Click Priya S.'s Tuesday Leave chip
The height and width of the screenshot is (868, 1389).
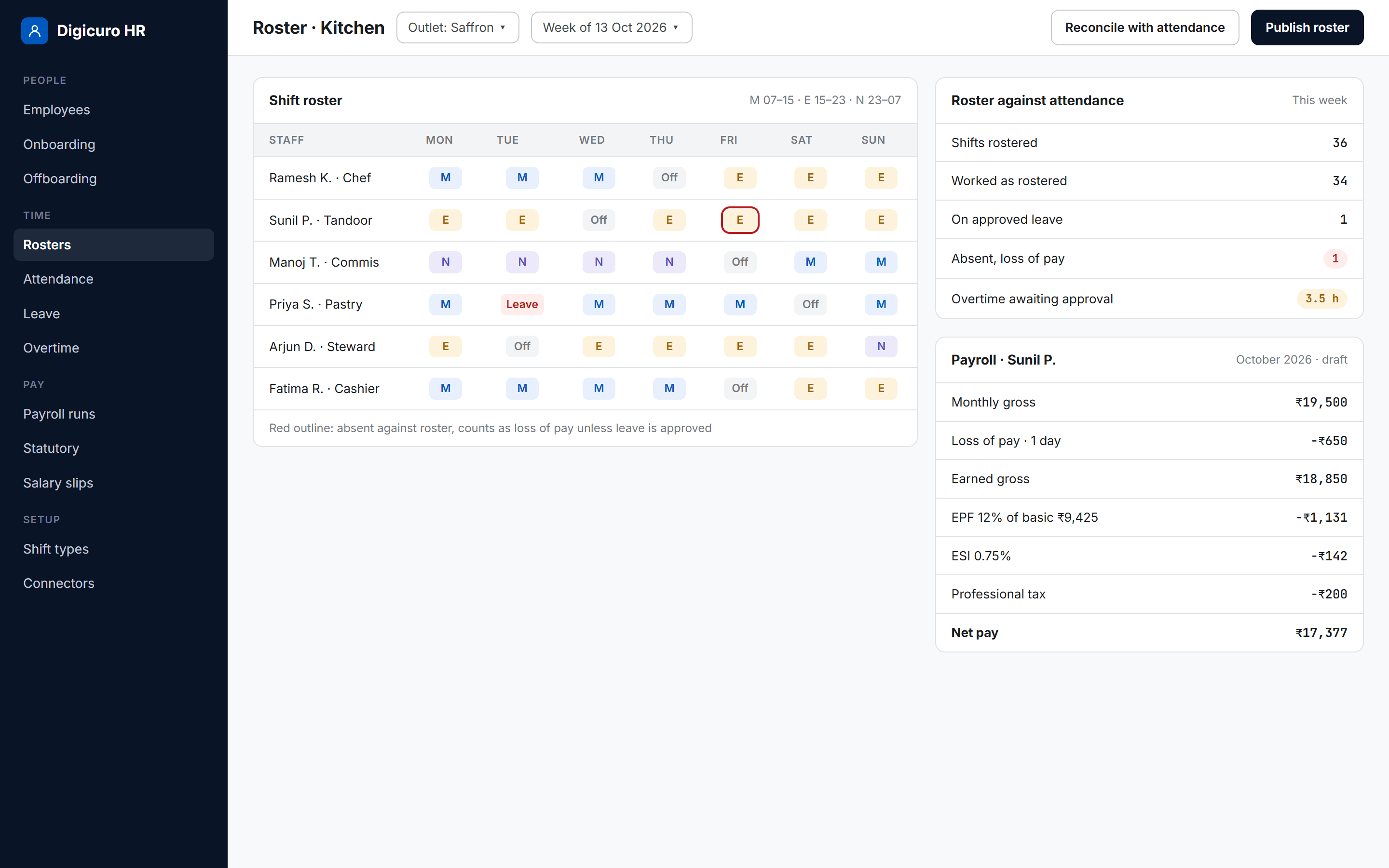click(x=522, y=304)
